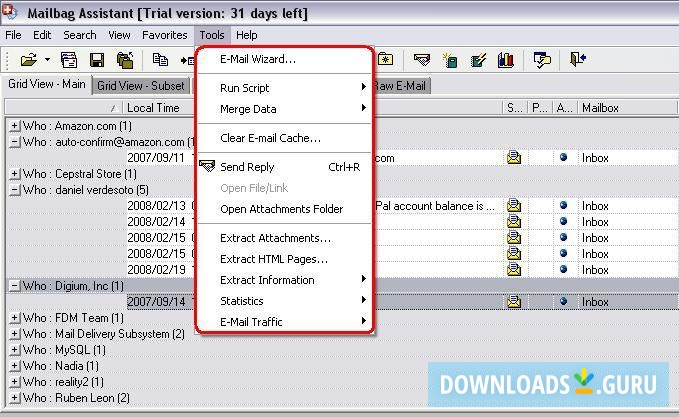This screenshot has height=417, width=679.
Task: Click the notepad with pencil toolbar icon
Action: click(478, 60)
